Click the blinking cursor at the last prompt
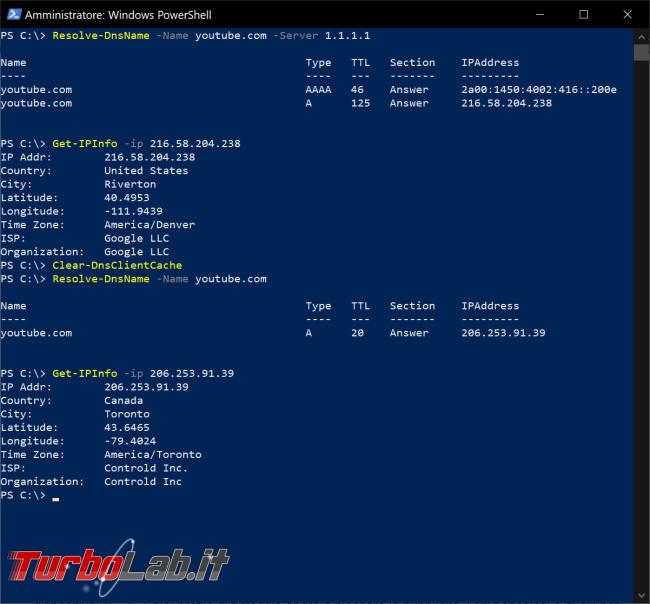Viewport: 650px width, 604px height. 56,500
